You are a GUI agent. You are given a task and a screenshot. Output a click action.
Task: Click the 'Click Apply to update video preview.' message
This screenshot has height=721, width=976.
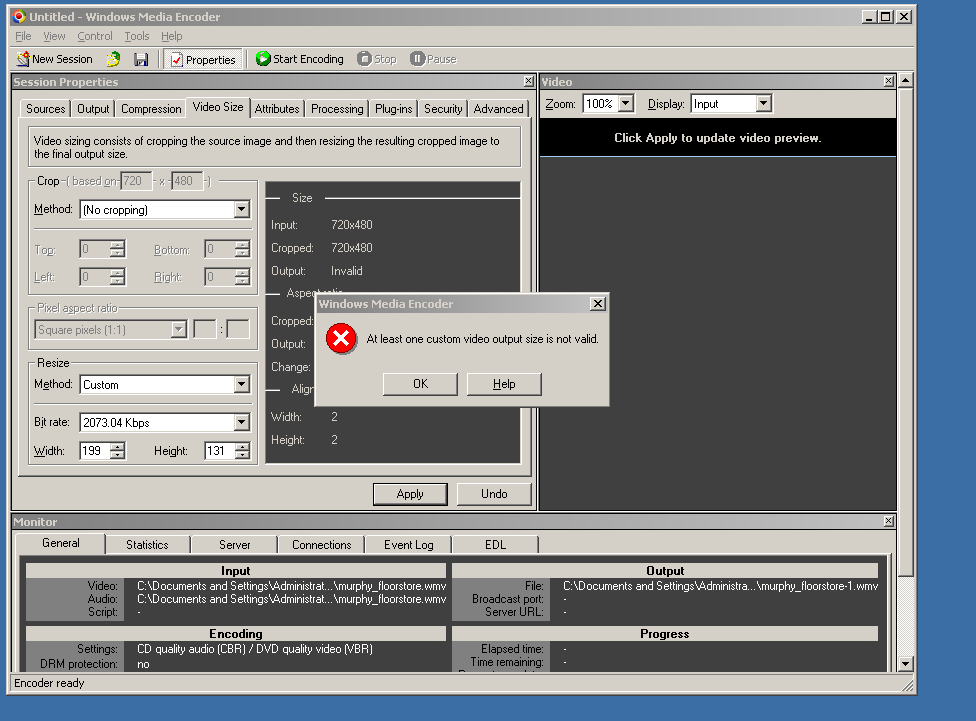pyautogui.click(x=718, y=138)
